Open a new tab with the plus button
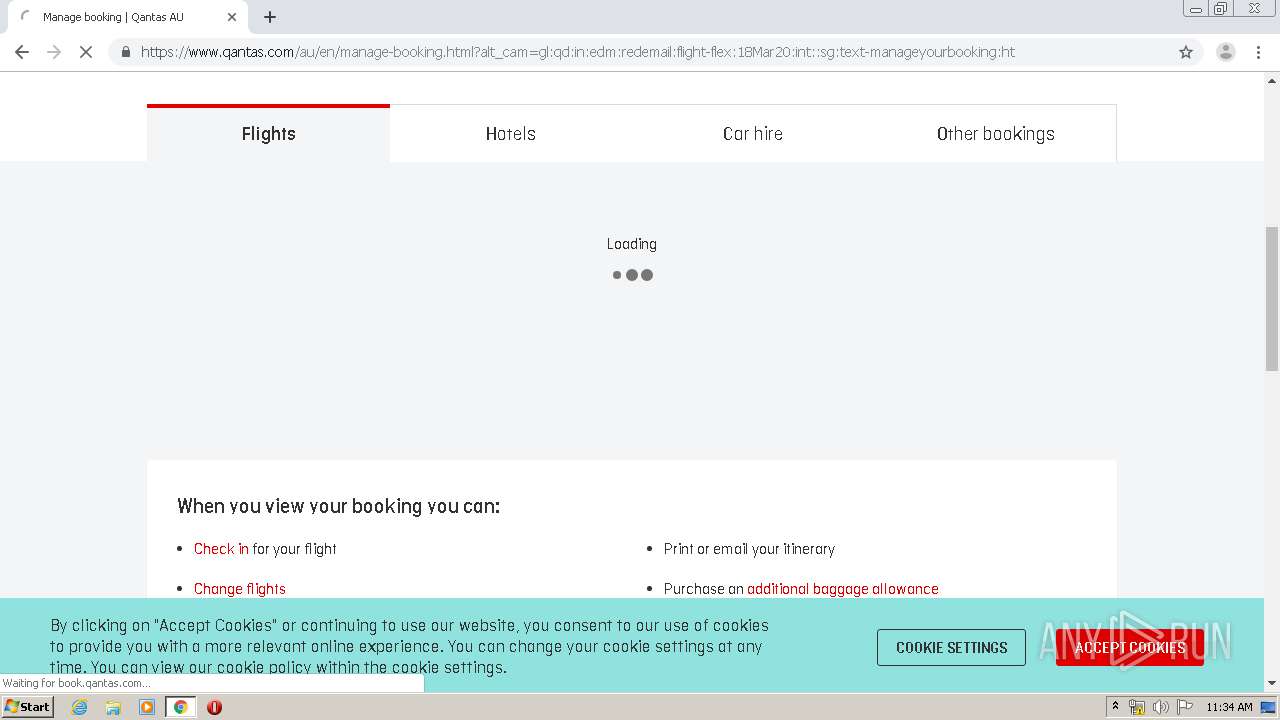This screenshot has height=720, width=1280. (x=270, y=17)
